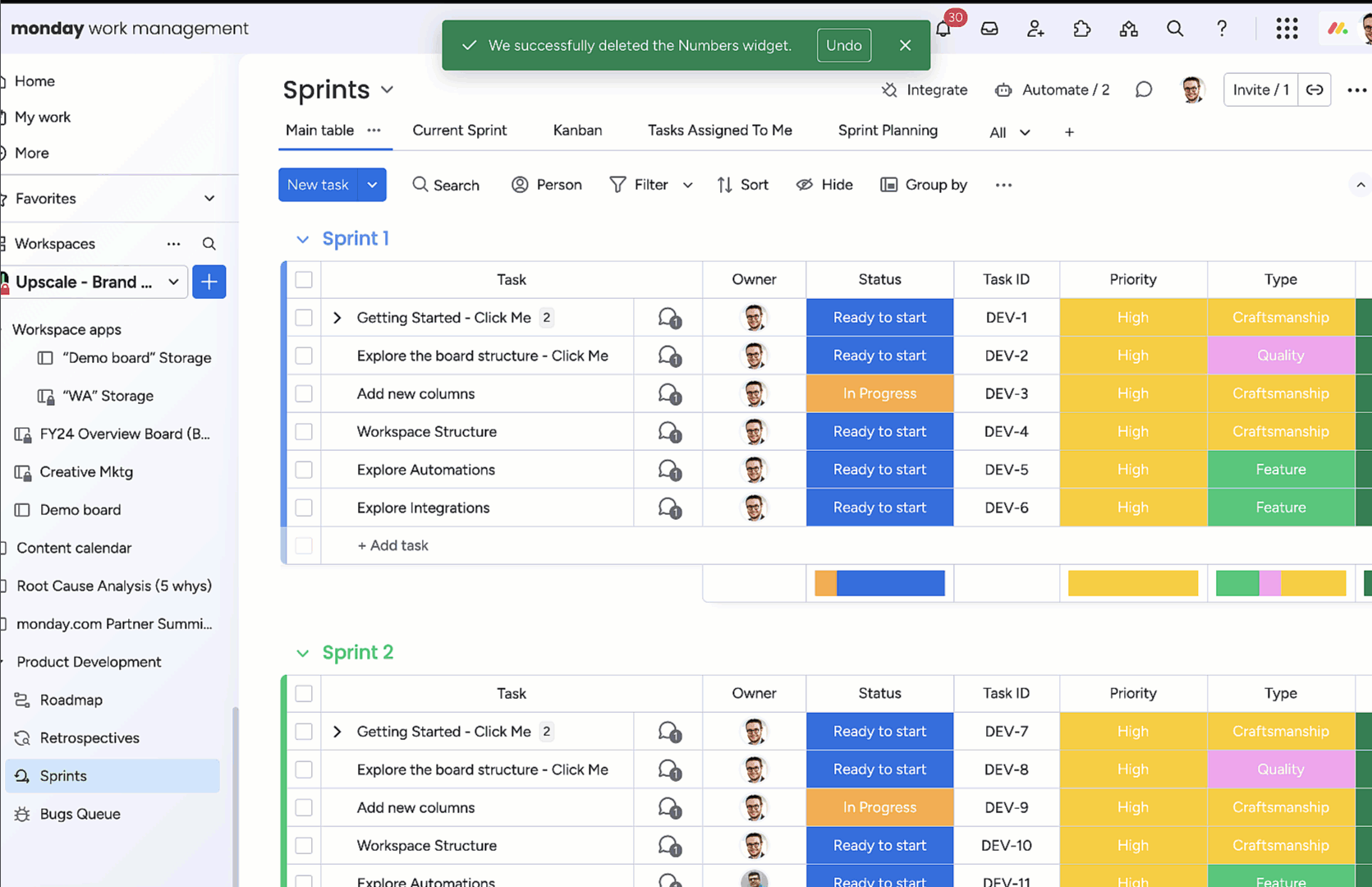Open the board discussion speech bubble

pyautogui.click(x=1144, y=90)
